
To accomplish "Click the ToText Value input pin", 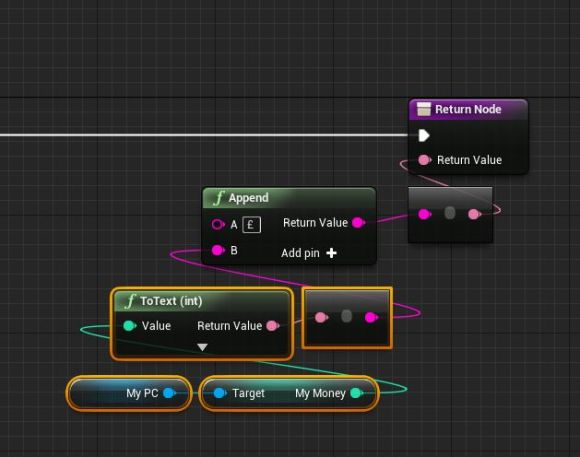I will pyautogui.click(x=129, y=326).
